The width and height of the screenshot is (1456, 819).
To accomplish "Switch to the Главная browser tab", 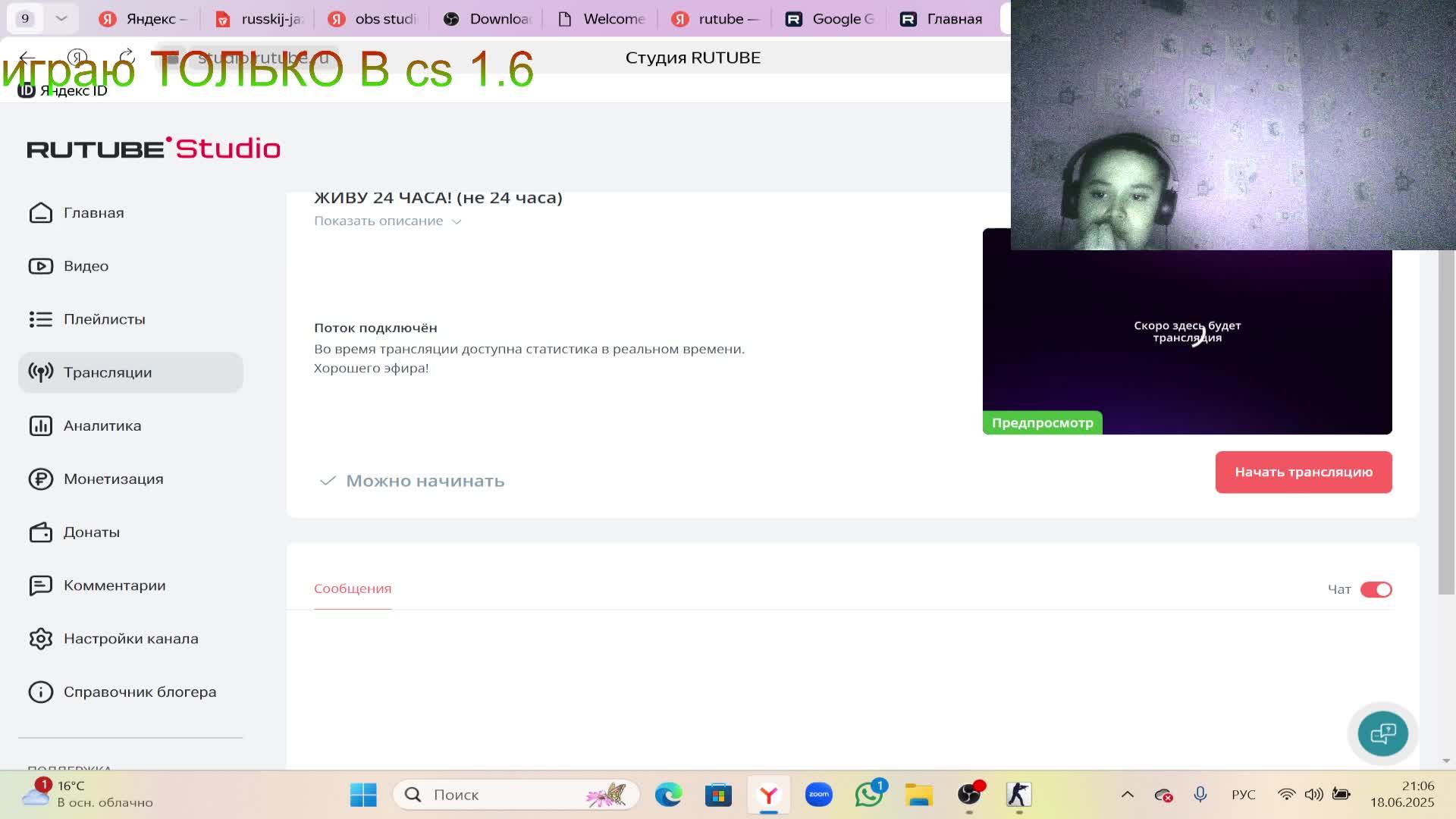I will point(943,19).
